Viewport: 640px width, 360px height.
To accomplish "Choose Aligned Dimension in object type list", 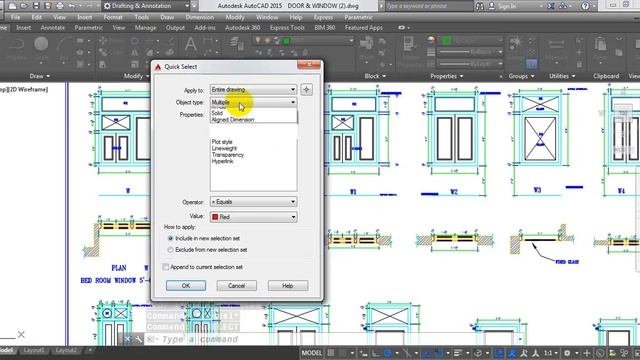I will [x=233, y=120].
